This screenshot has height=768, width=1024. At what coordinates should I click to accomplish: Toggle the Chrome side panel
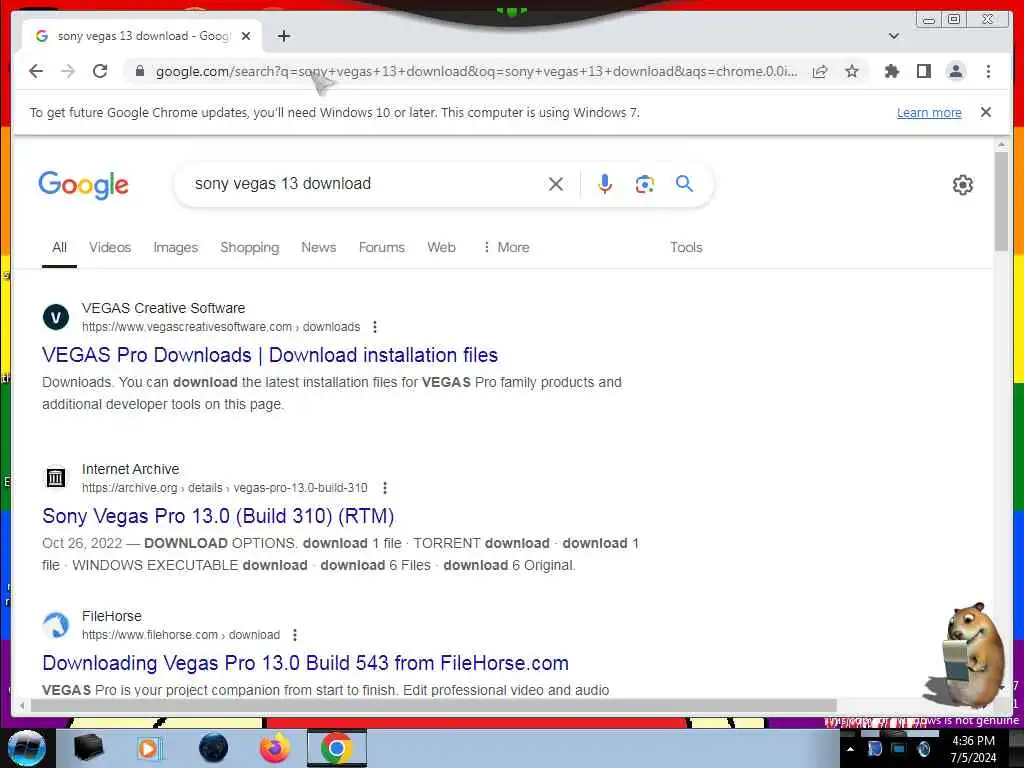point(923,71)
